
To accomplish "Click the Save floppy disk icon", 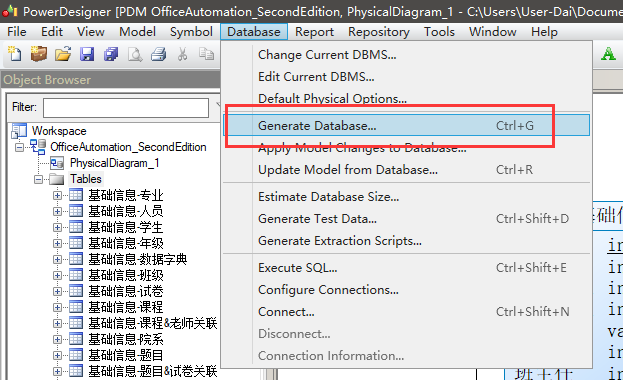I will 87,54.
